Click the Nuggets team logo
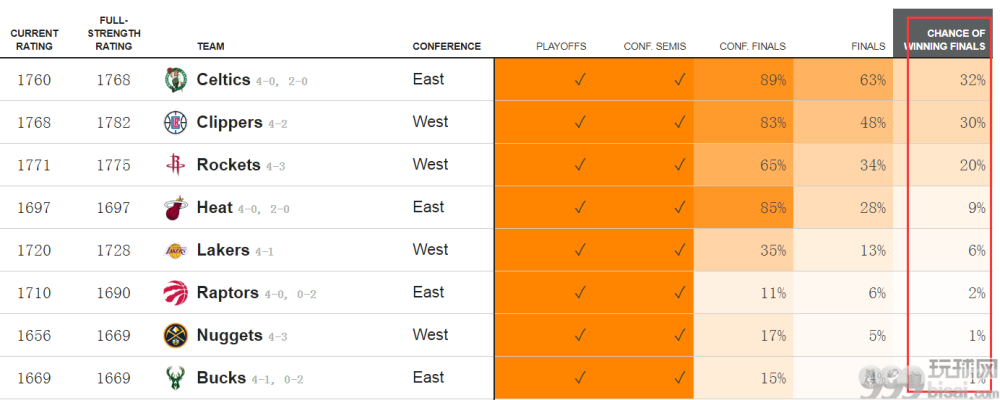This screenshot has width=1000, height=400. [175, 336]
